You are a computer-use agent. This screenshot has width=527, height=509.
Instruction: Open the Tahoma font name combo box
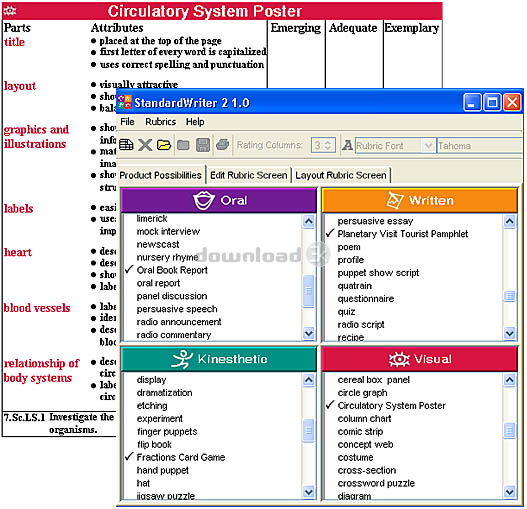[480, 146]
